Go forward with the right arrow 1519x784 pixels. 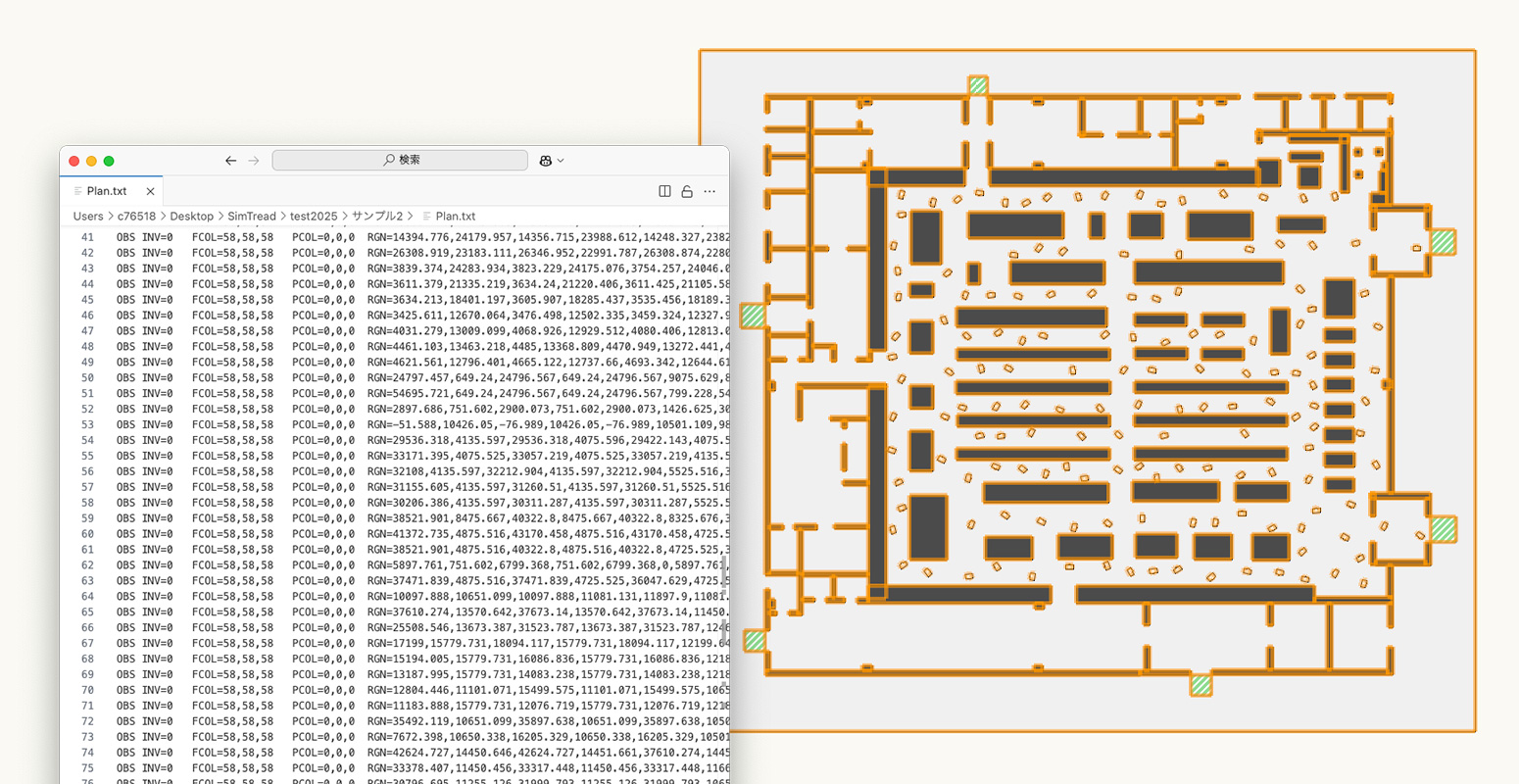[254, 161]
